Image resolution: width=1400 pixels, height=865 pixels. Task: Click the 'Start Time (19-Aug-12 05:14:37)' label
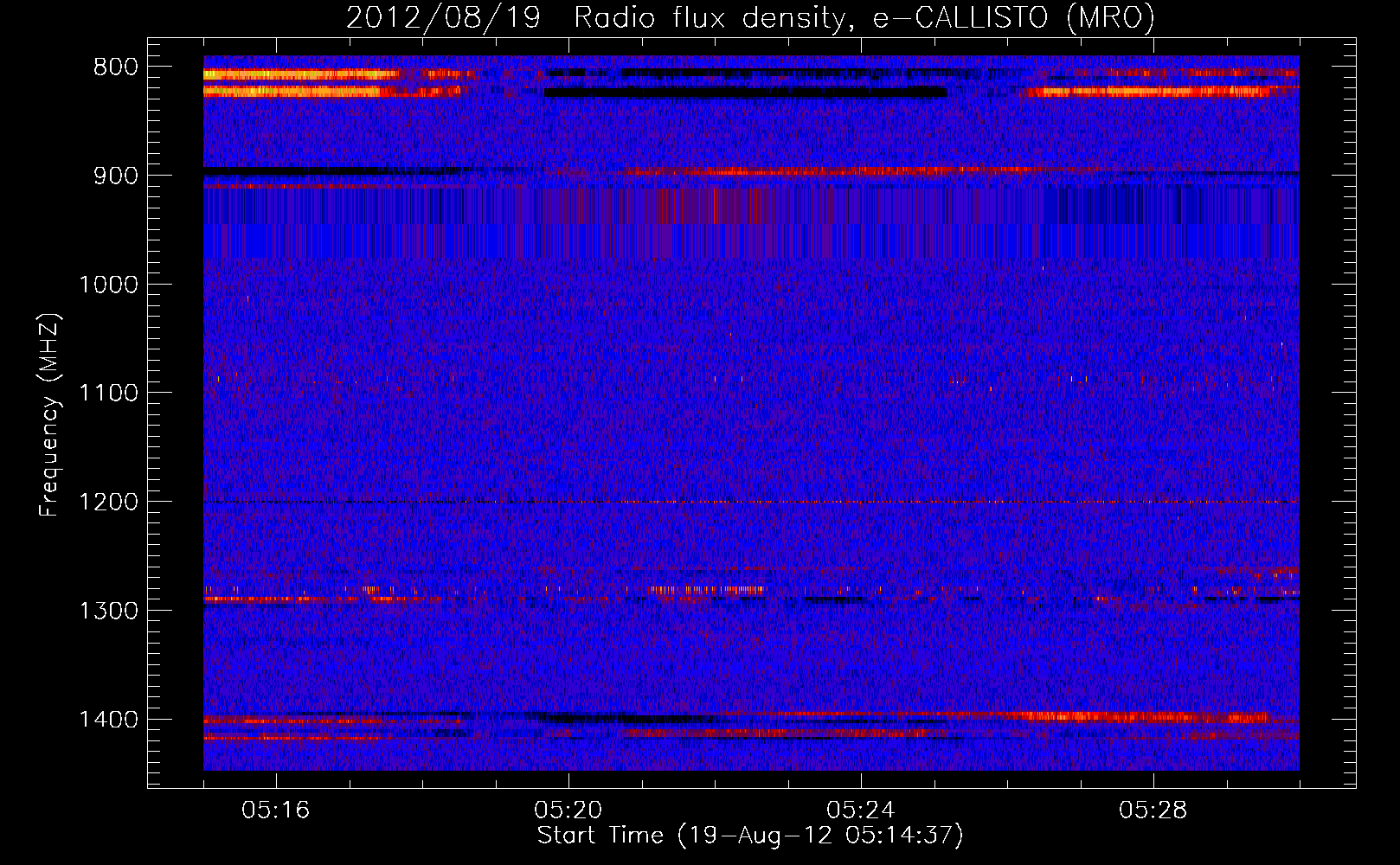point(750,836)
